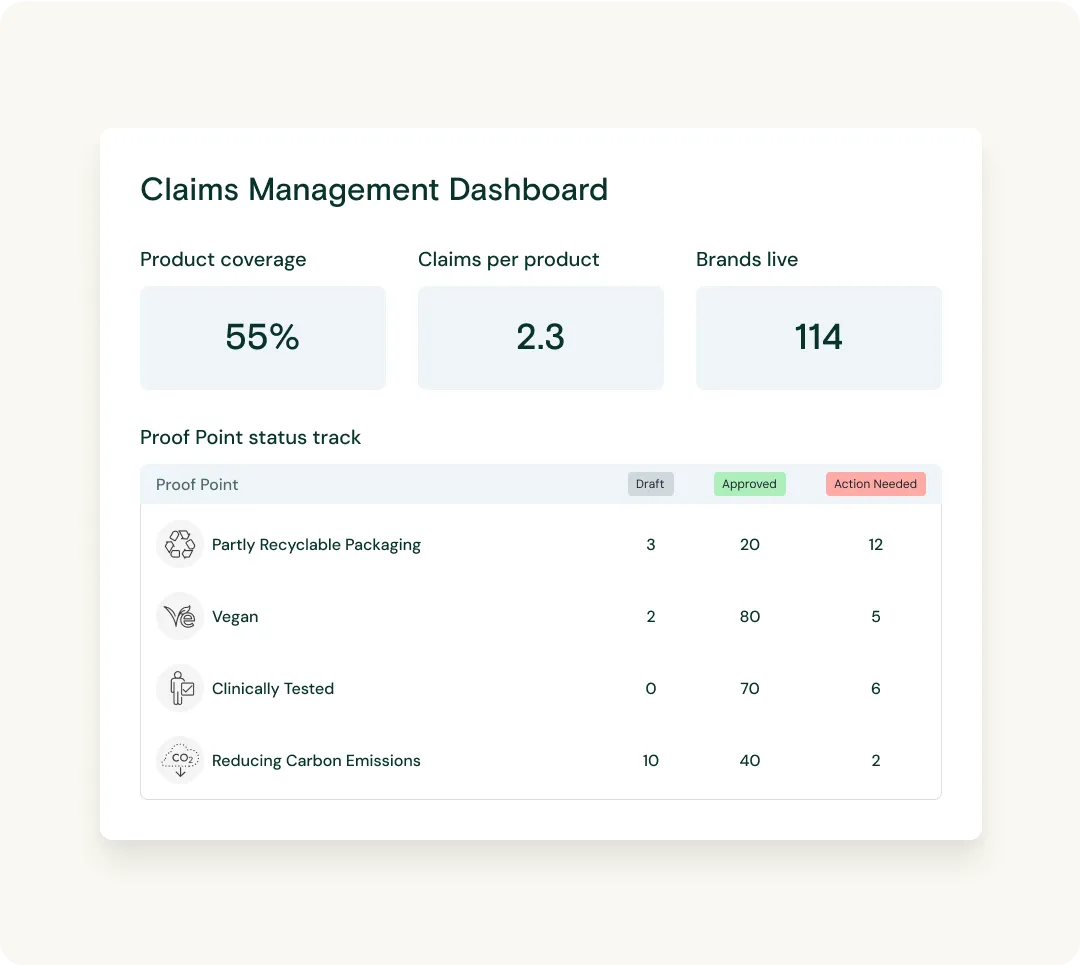Viewport: 1080px width, 965px height.
Task: Select the Draft status badge
Action: click(x=650, y=484)
